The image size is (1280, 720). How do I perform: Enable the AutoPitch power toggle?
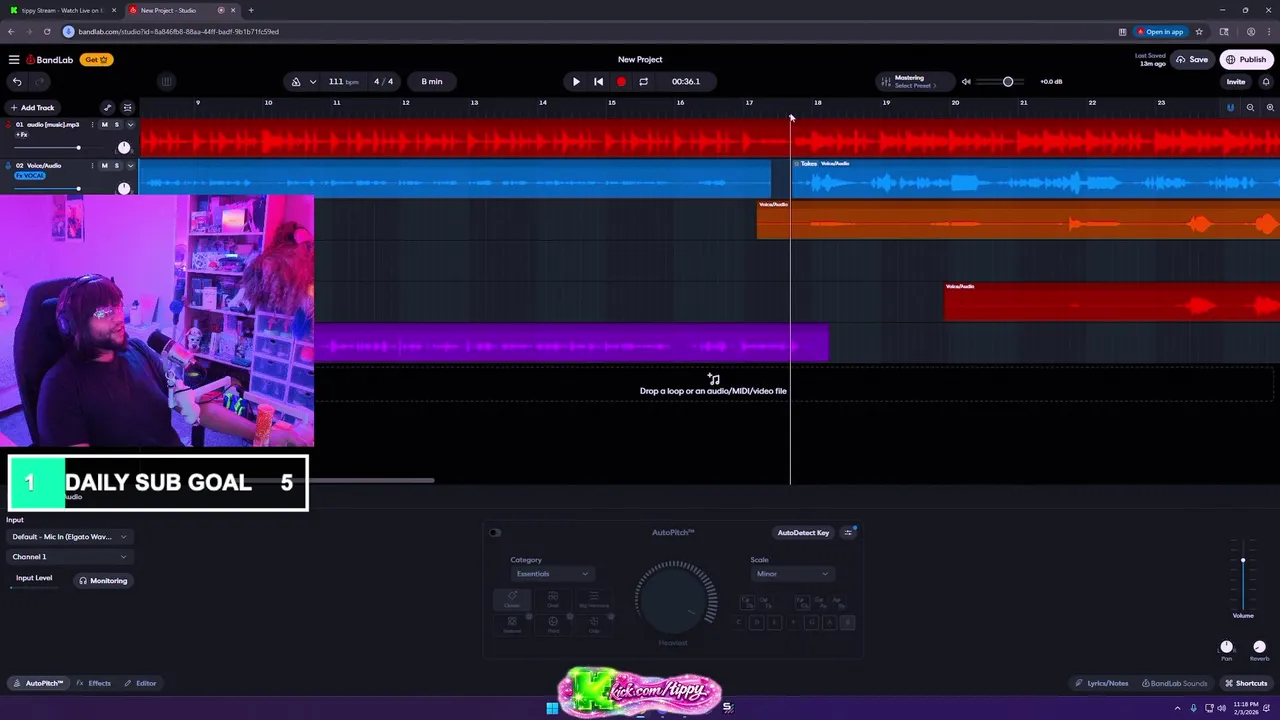click(x=495, y=533)
